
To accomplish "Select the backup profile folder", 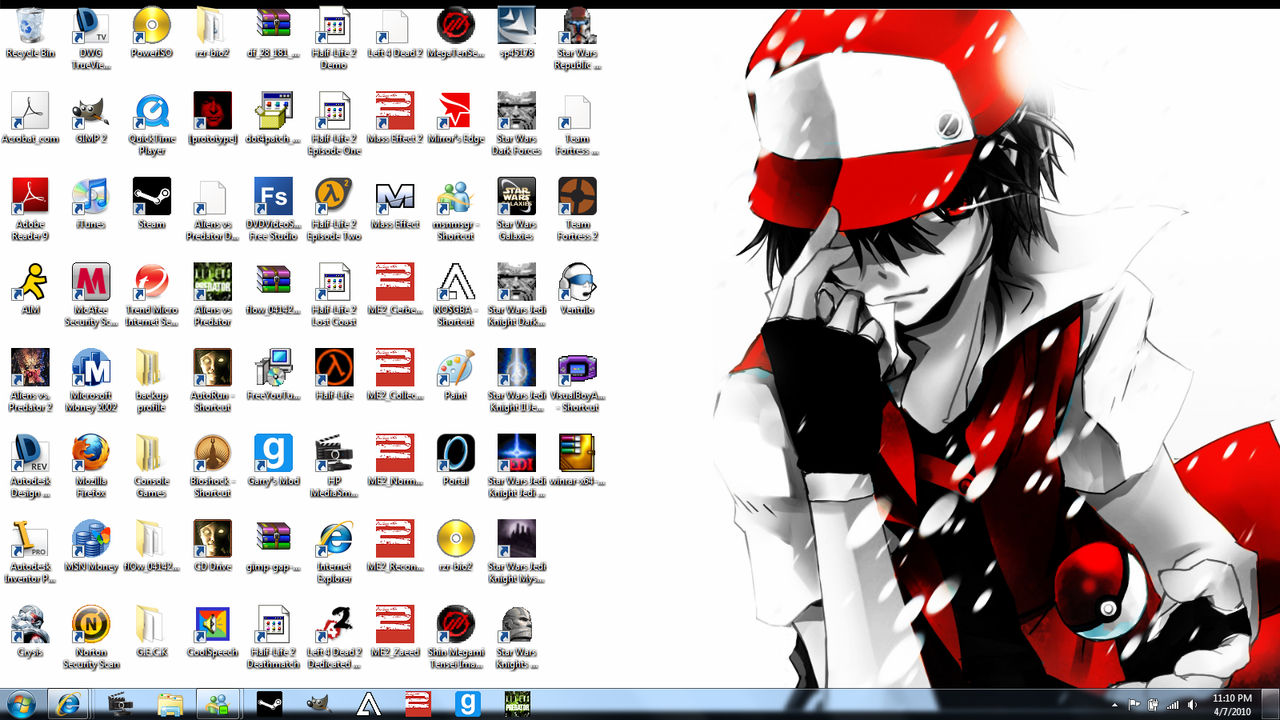I will (x=151, y=381).
